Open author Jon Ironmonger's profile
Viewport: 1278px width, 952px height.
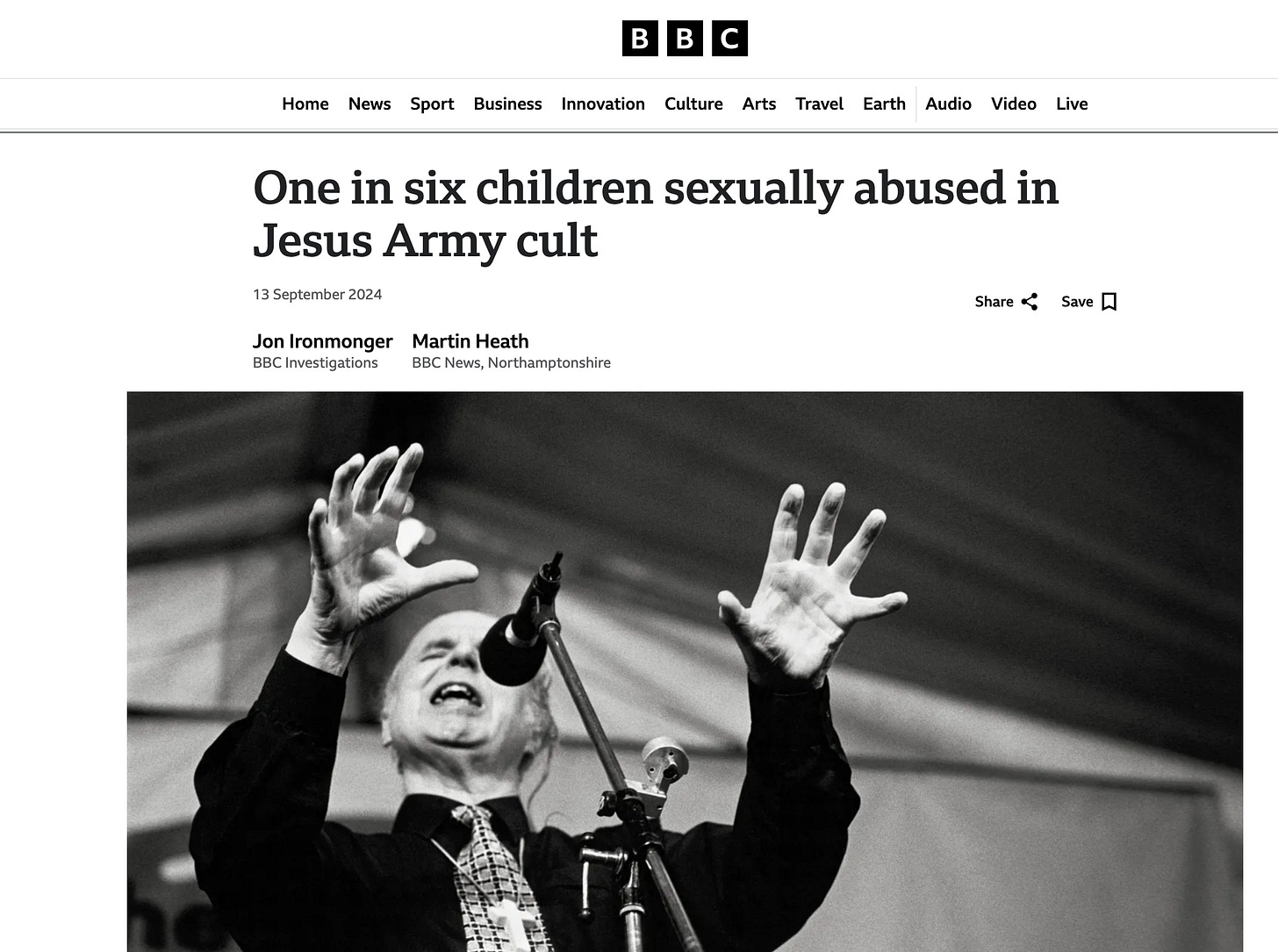click(322, 341)
